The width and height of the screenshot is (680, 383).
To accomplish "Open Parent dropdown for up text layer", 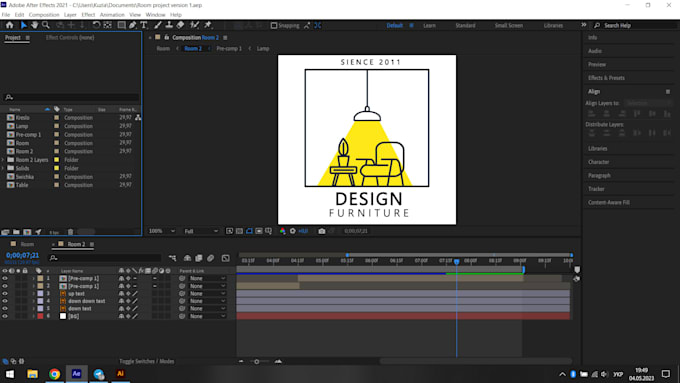I will pos(208,294).
